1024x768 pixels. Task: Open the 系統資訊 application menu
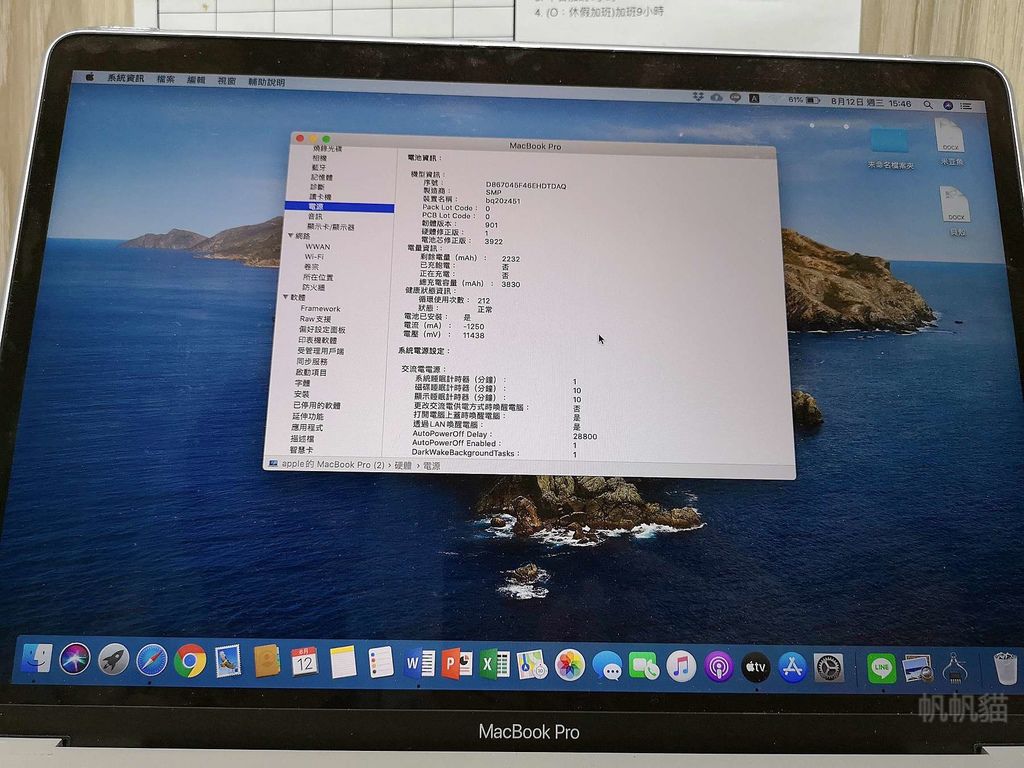[x=125, y=78]
